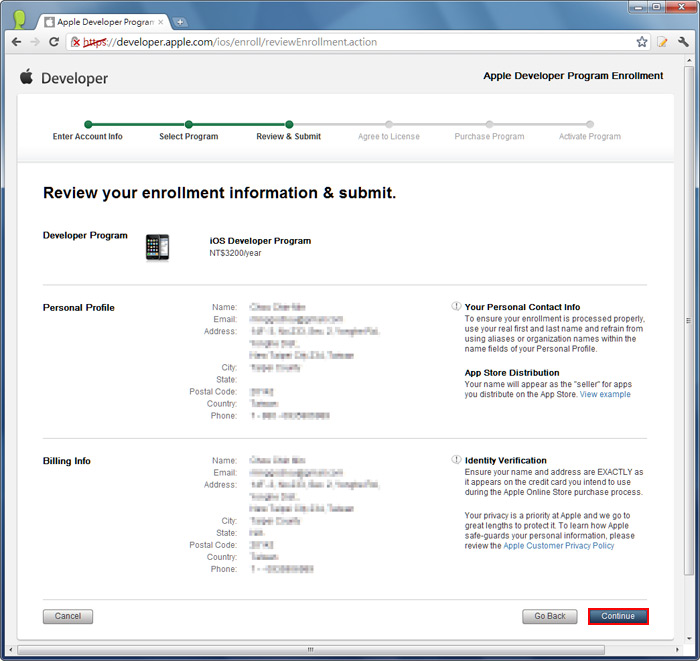Click the scroll right arrow
The image size is (700, 661).
pyautogui.click(x=677, y=650)
